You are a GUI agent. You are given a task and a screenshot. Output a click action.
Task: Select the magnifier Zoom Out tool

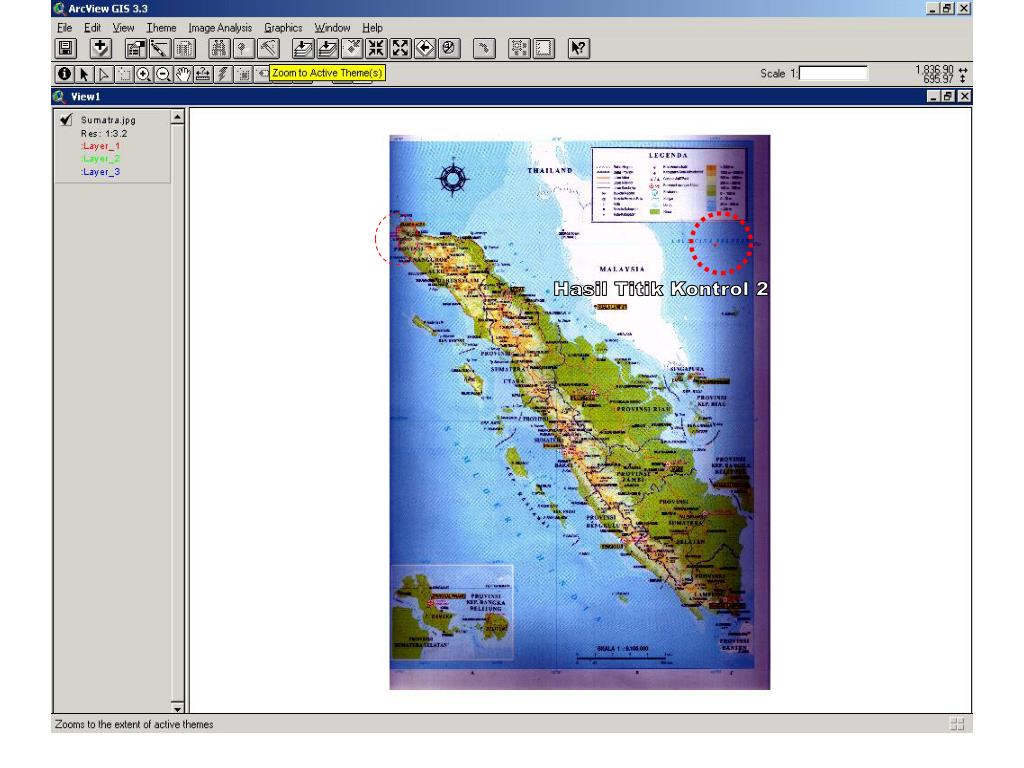163,74
